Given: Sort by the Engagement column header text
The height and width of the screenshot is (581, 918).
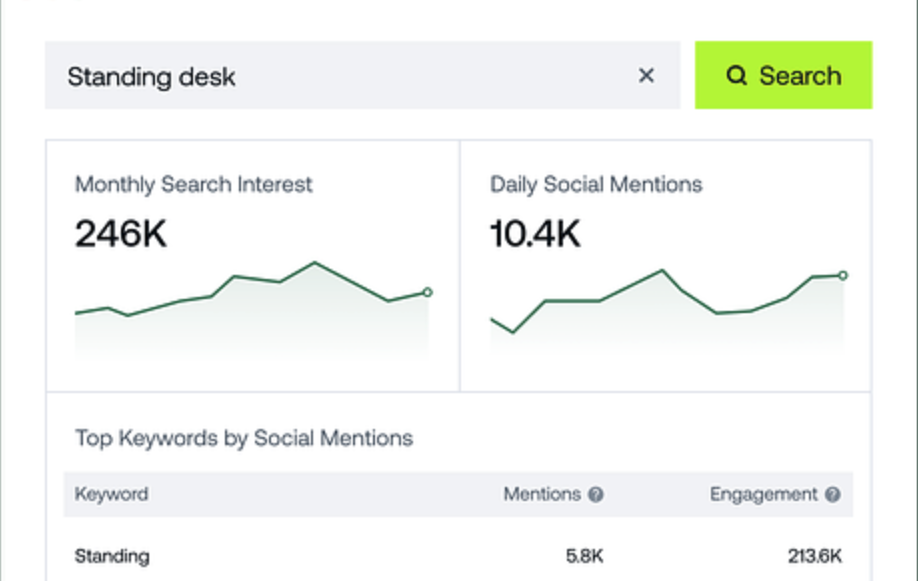Looking at the screenshot, I should coord(764,494).
